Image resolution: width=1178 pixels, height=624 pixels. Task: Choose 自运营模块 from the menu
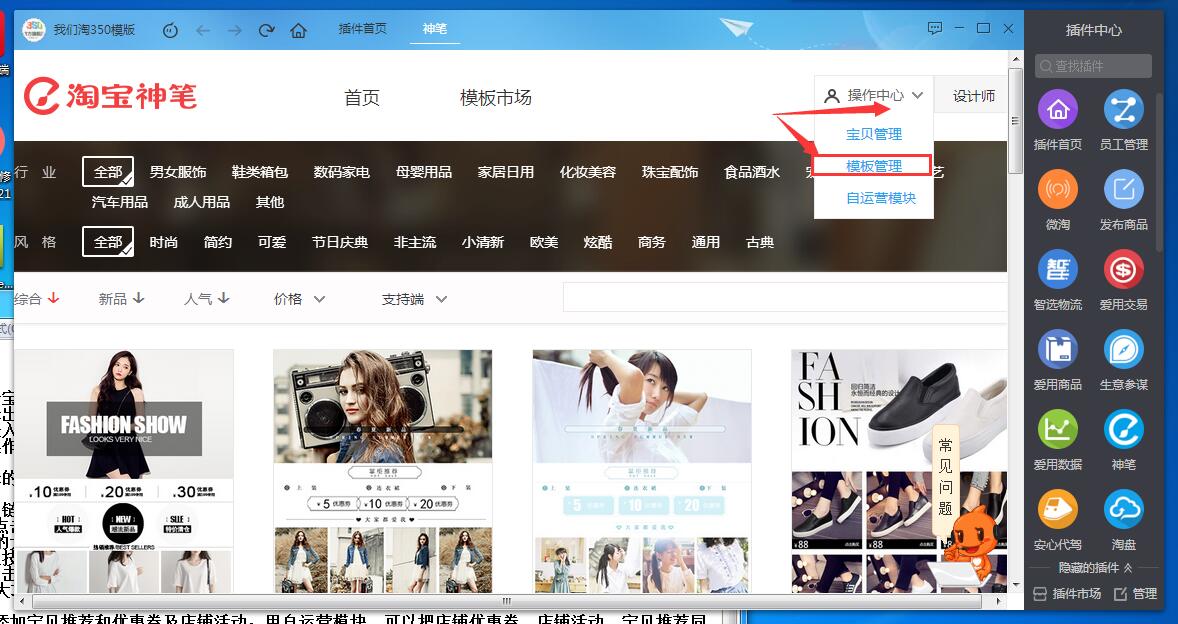point(881,198)
